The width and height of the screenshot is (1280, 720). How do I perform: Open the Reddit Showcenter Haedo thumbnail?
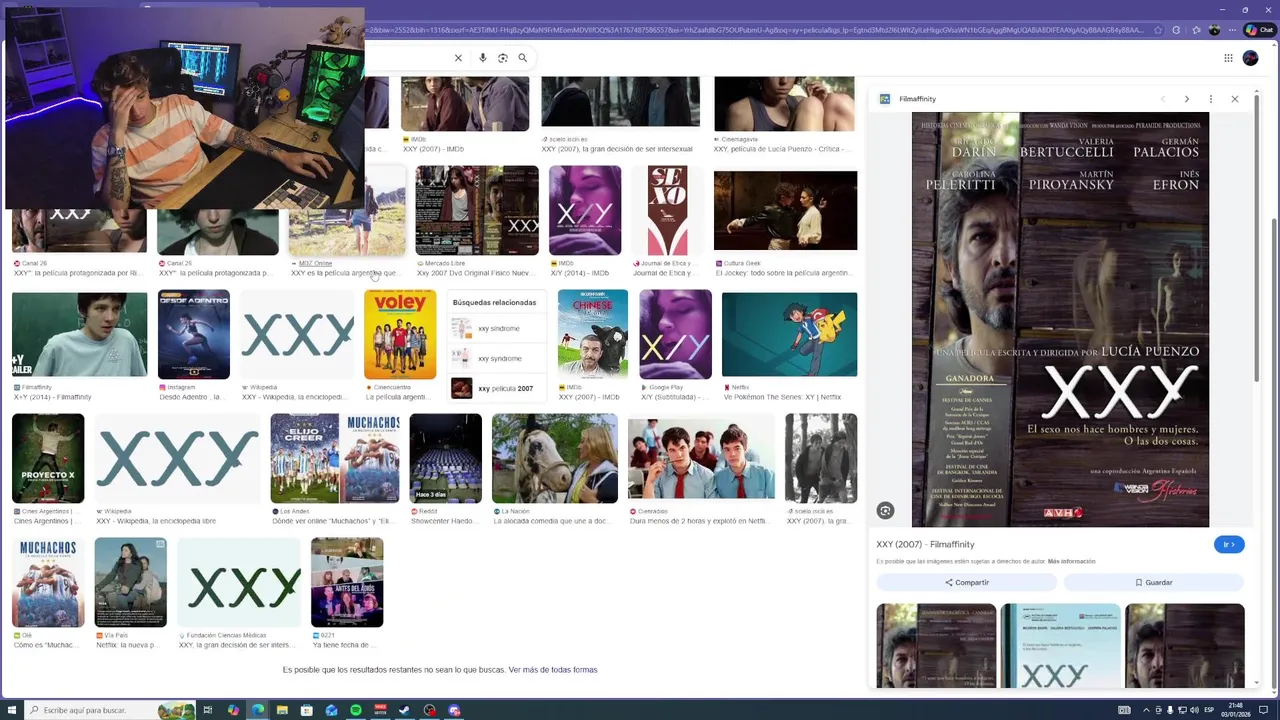(445, 458)
